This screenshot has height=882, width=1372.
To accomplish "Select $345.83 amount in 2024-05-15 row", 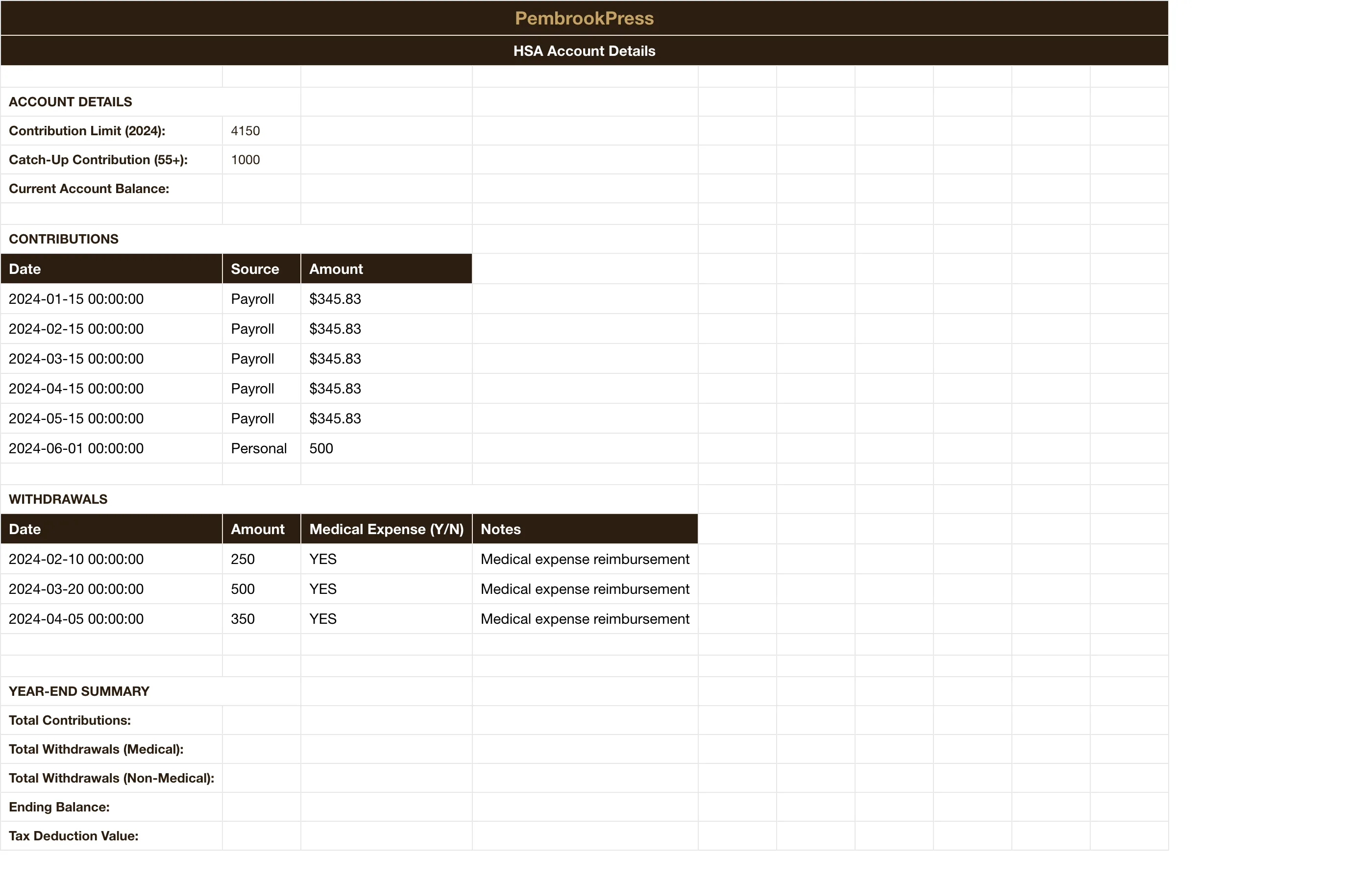I will tap(387, 418).
